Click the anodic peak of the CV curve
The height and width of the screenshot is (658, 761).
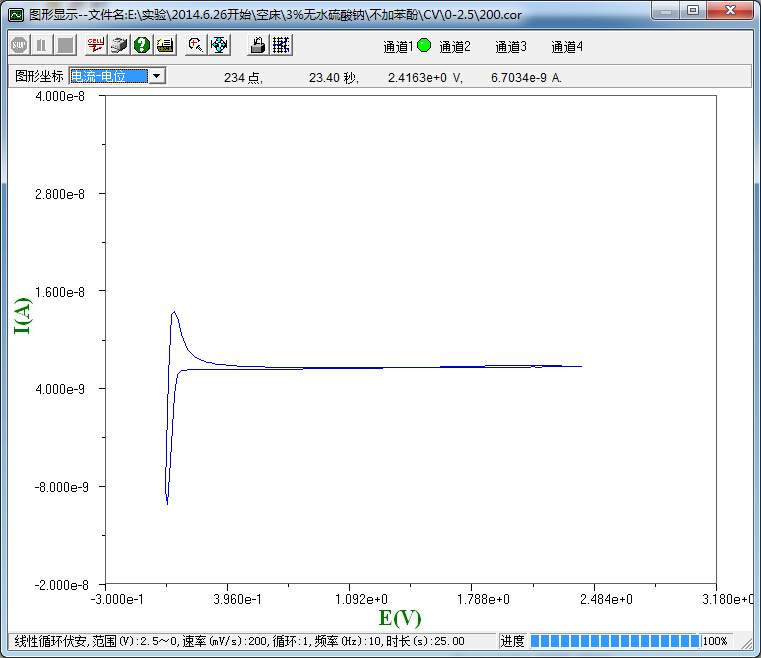pos(173,312)
